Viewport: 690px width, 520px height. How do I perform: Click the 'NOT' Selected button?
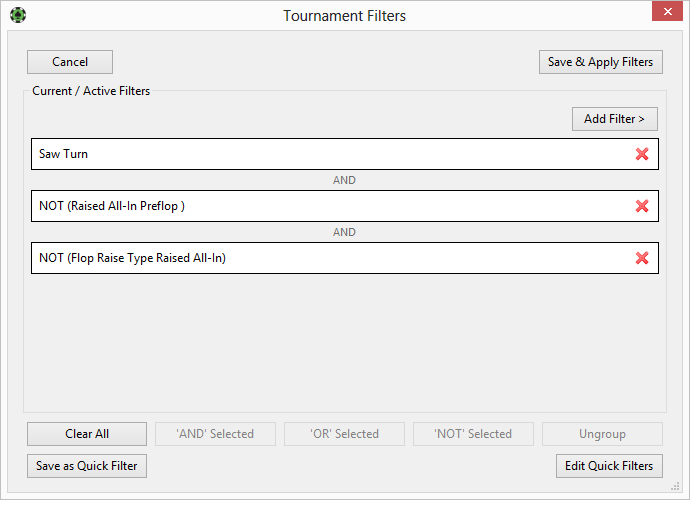point(473,434)
